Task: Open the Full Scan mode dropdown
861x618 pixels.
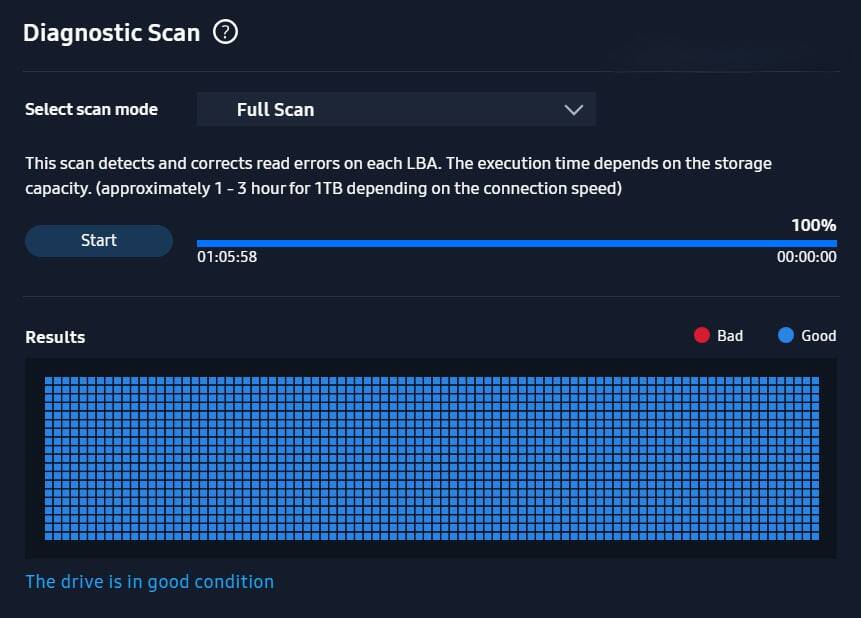Action: (396, 109)
